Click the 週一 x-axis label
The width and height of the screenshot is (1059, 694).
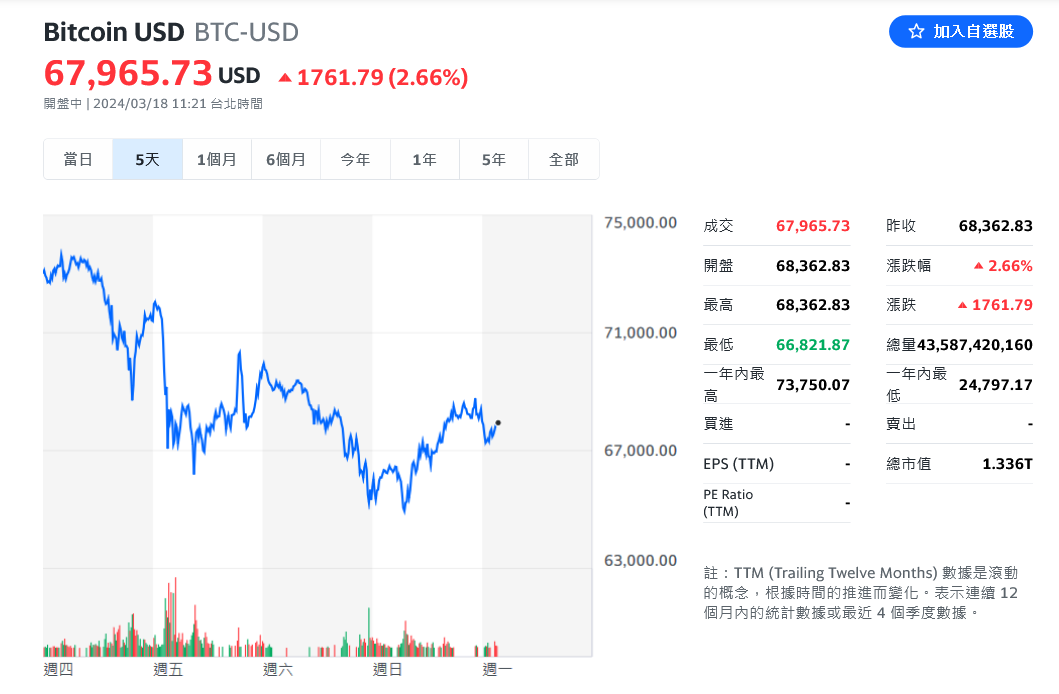497,670
